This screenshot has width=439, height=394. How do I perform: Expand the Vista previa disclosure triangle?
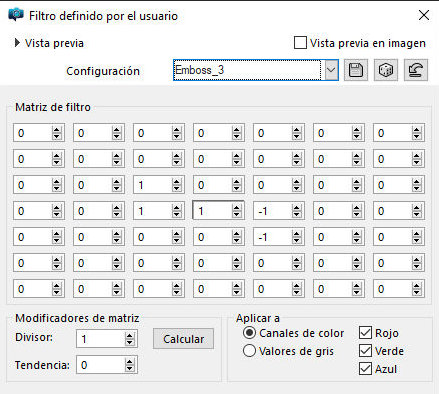coord(17,43)
